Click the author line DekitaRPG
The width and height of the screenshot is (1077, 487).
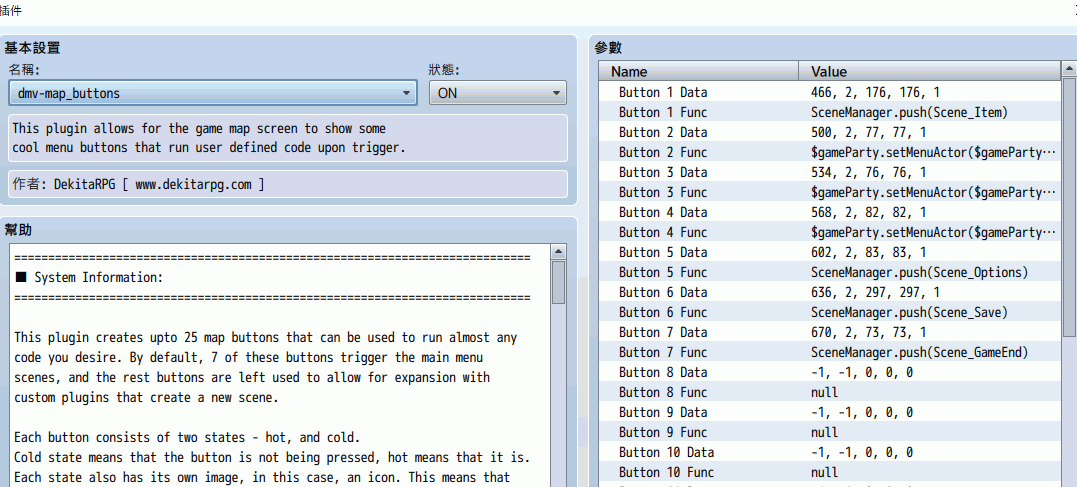288,183
